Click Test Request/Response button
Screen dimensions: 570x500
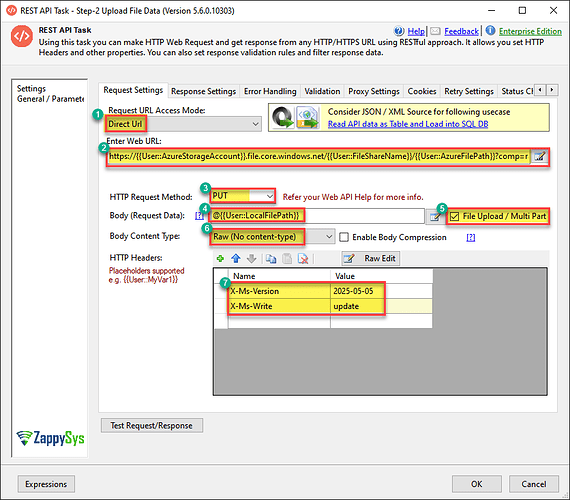click(x=152, y=425)
